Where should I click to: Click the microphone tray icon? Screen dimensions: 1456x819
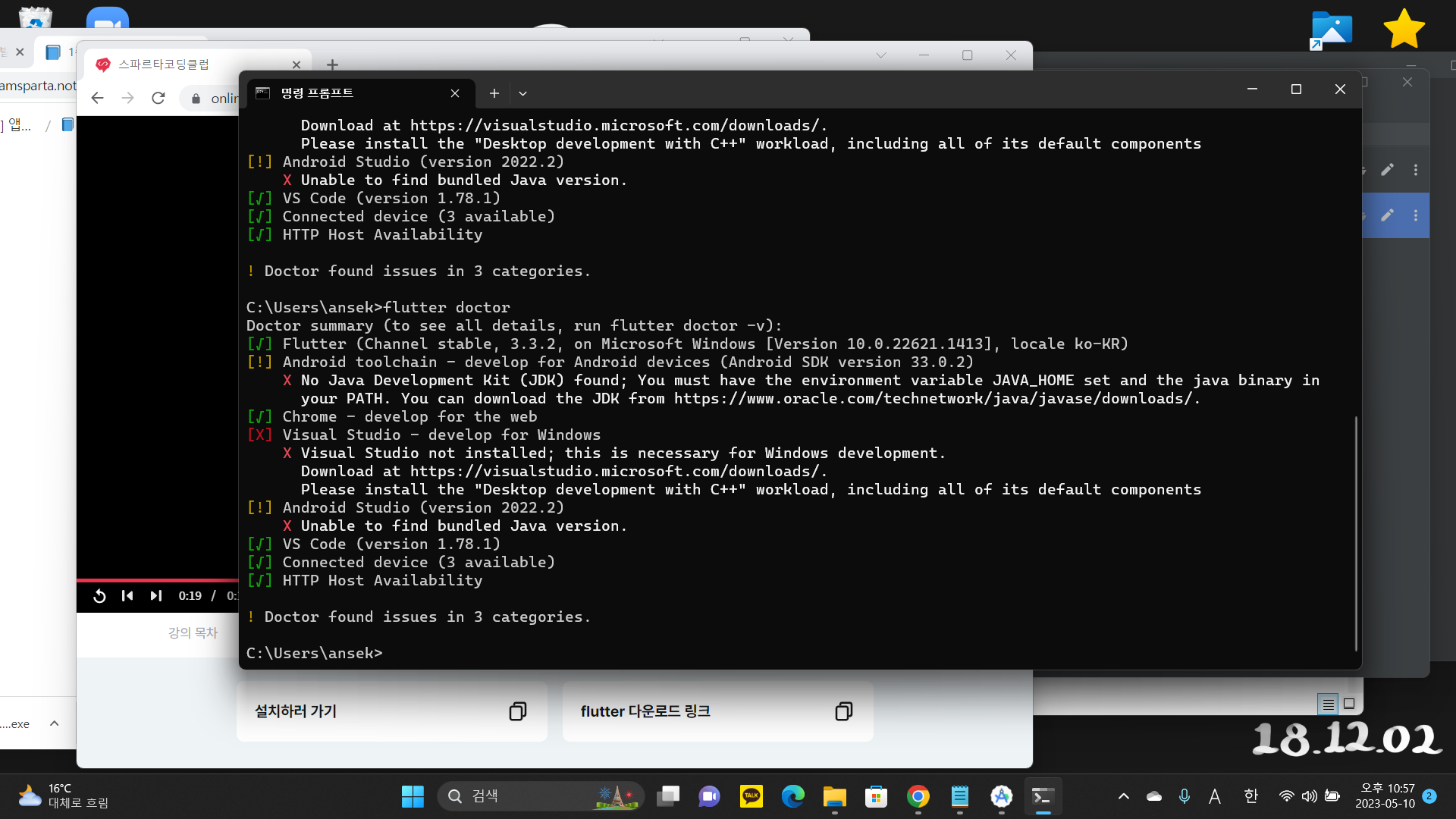tap(1185, 796)
